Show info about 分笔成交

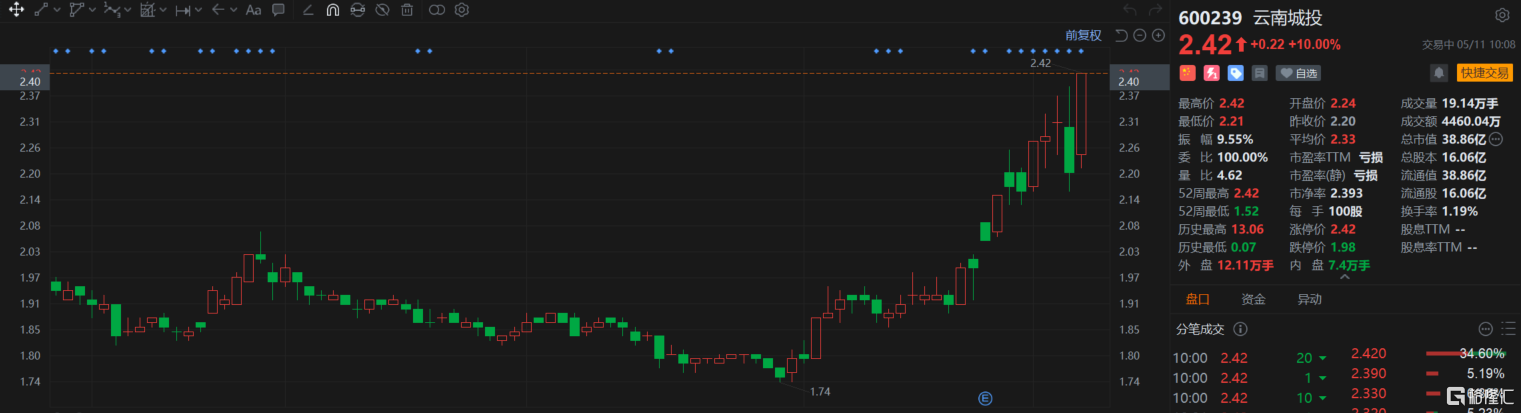point(1241,329)
